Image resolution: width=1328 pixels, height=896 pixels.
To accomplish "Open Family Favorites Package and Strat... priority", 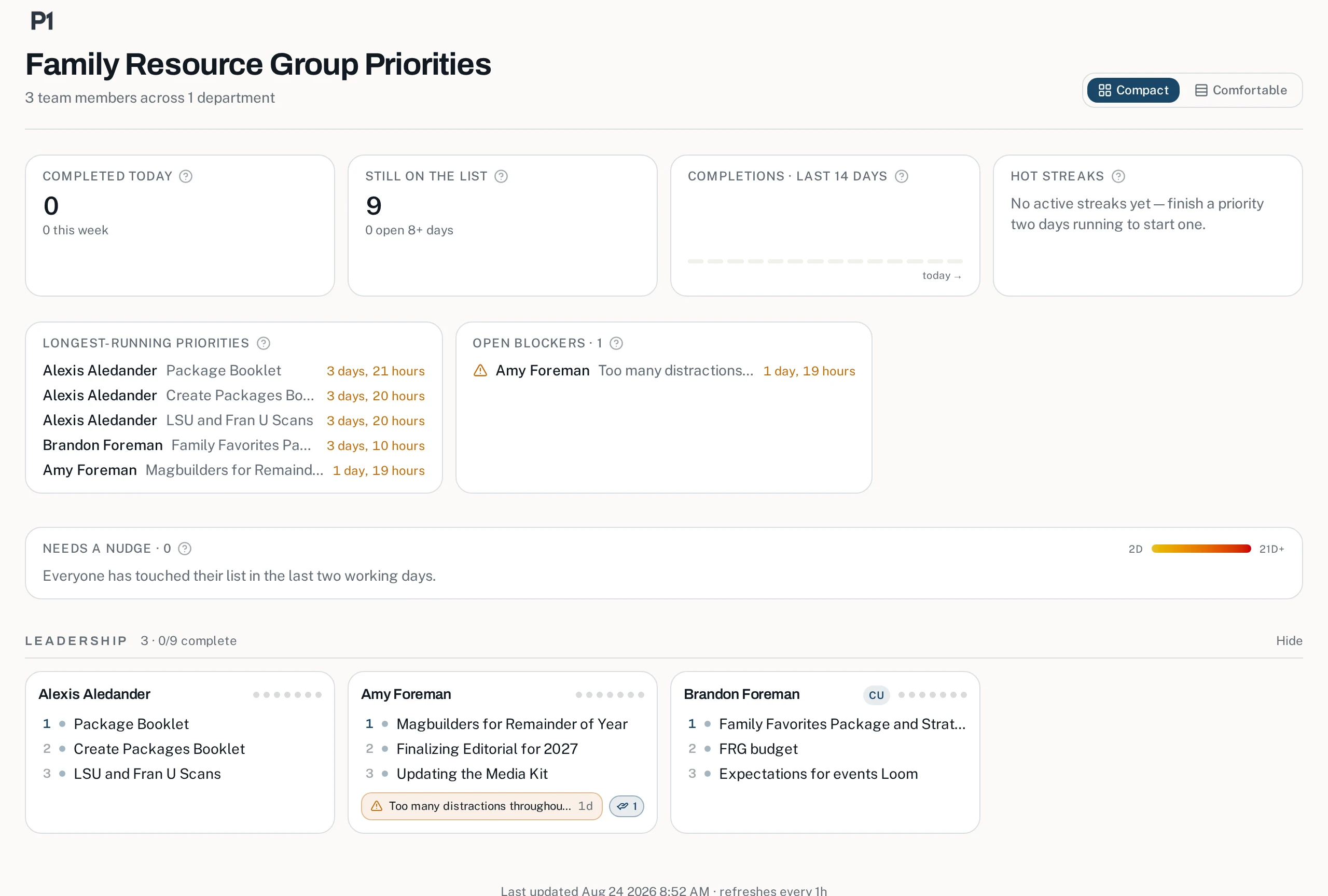I will click(842, 724).
